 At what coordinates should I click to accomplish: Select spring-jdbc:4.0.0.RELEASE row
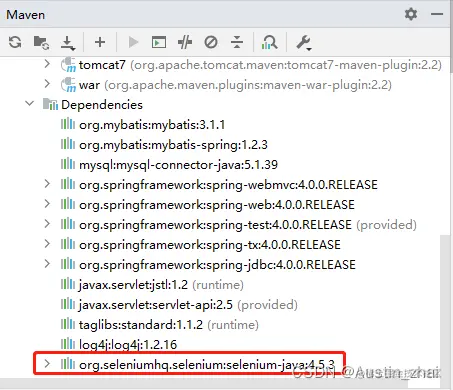[217, 265]
